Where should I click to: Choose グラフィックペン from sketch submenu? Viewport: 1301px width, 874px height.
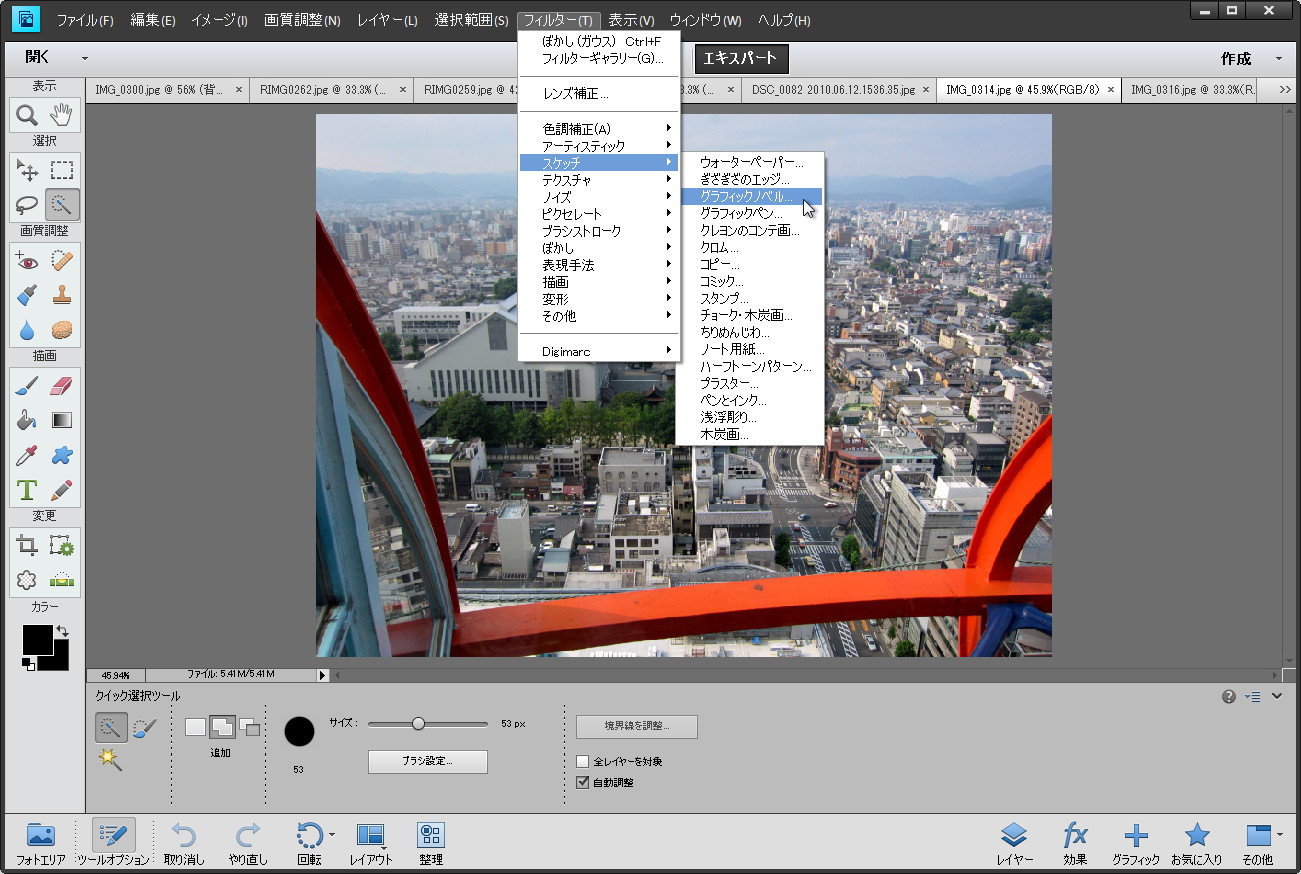[x=741, y=214]
